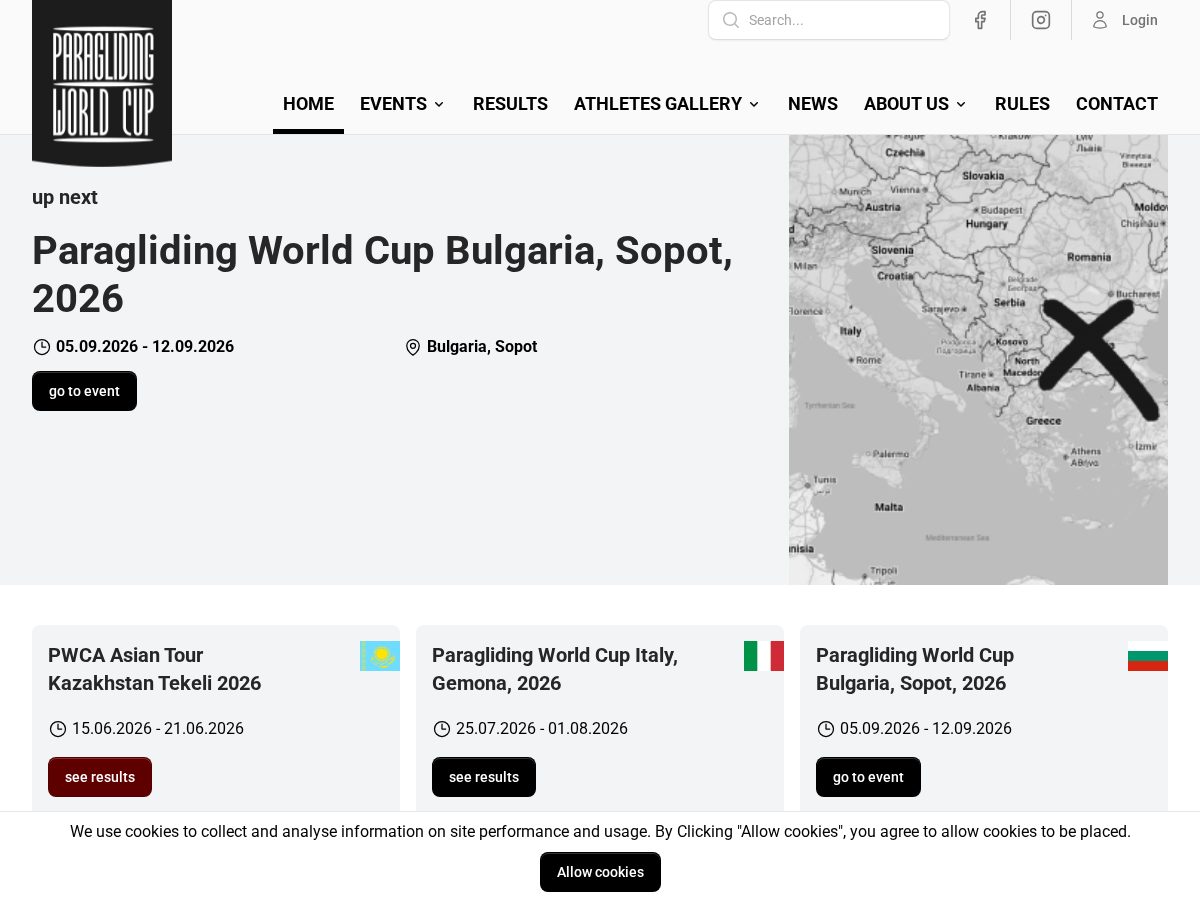
Task: Click clock icon beside 15.06.2026 - 21.06.2026
Action: coord(58,729)
